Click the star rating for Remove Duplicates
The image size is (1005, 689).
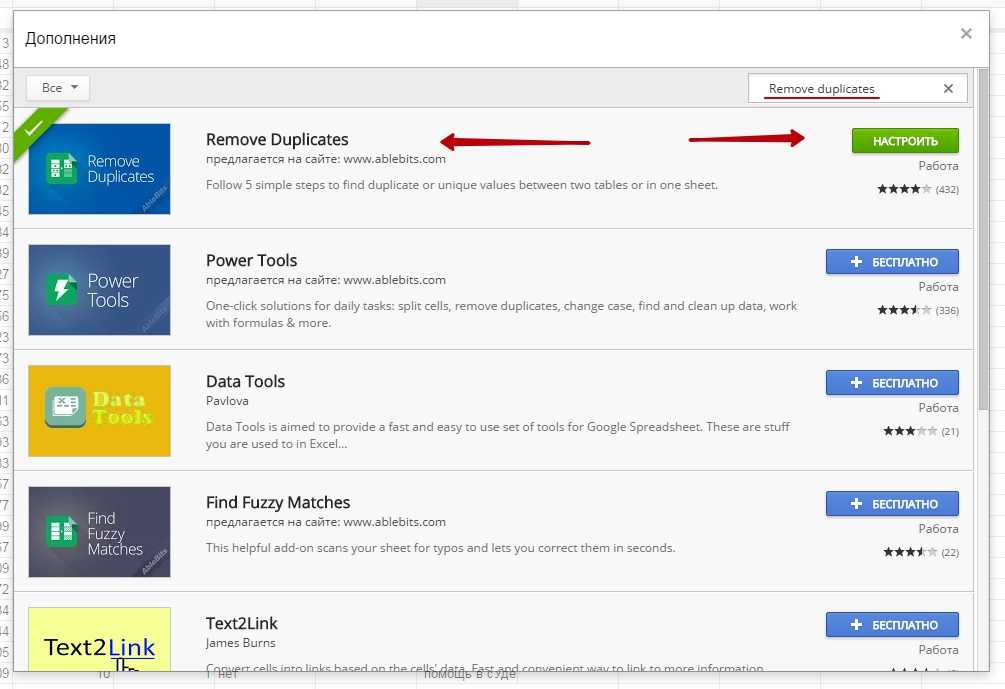coord(904,189)
